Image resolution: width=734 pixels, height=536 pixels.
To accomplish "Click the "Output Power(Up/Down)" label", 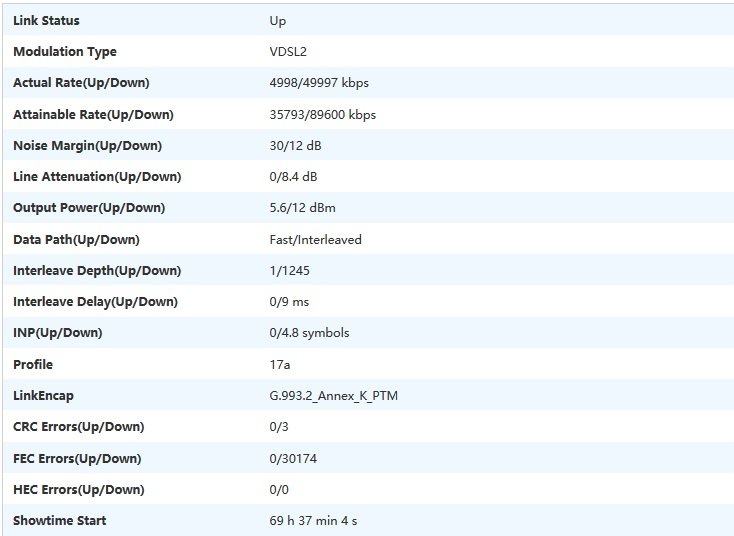I will pyautogui.click(x=89, y=208).
